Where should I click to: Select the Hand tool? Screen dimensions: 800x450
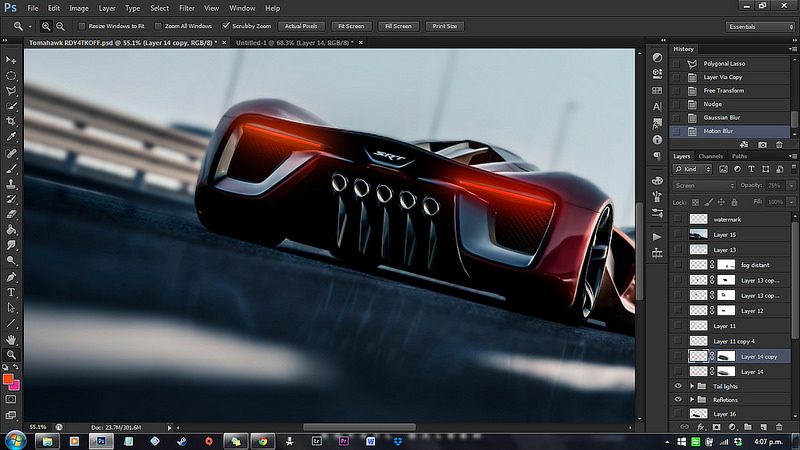point(11,340)
